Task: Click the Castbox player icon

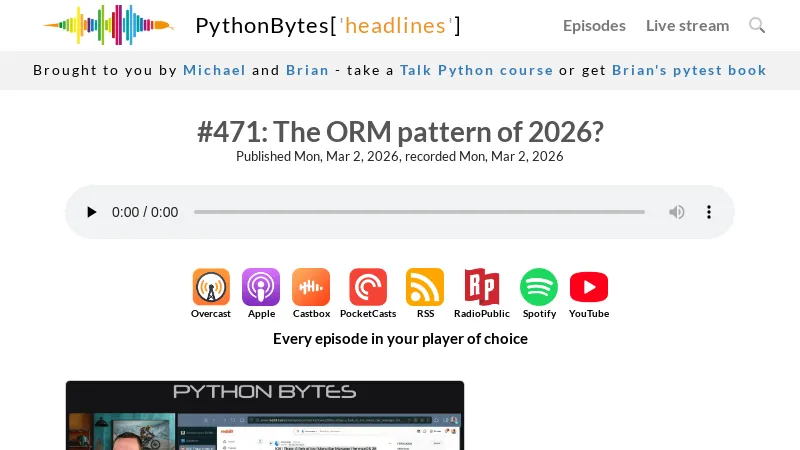Action: click(x=311, y=288)
